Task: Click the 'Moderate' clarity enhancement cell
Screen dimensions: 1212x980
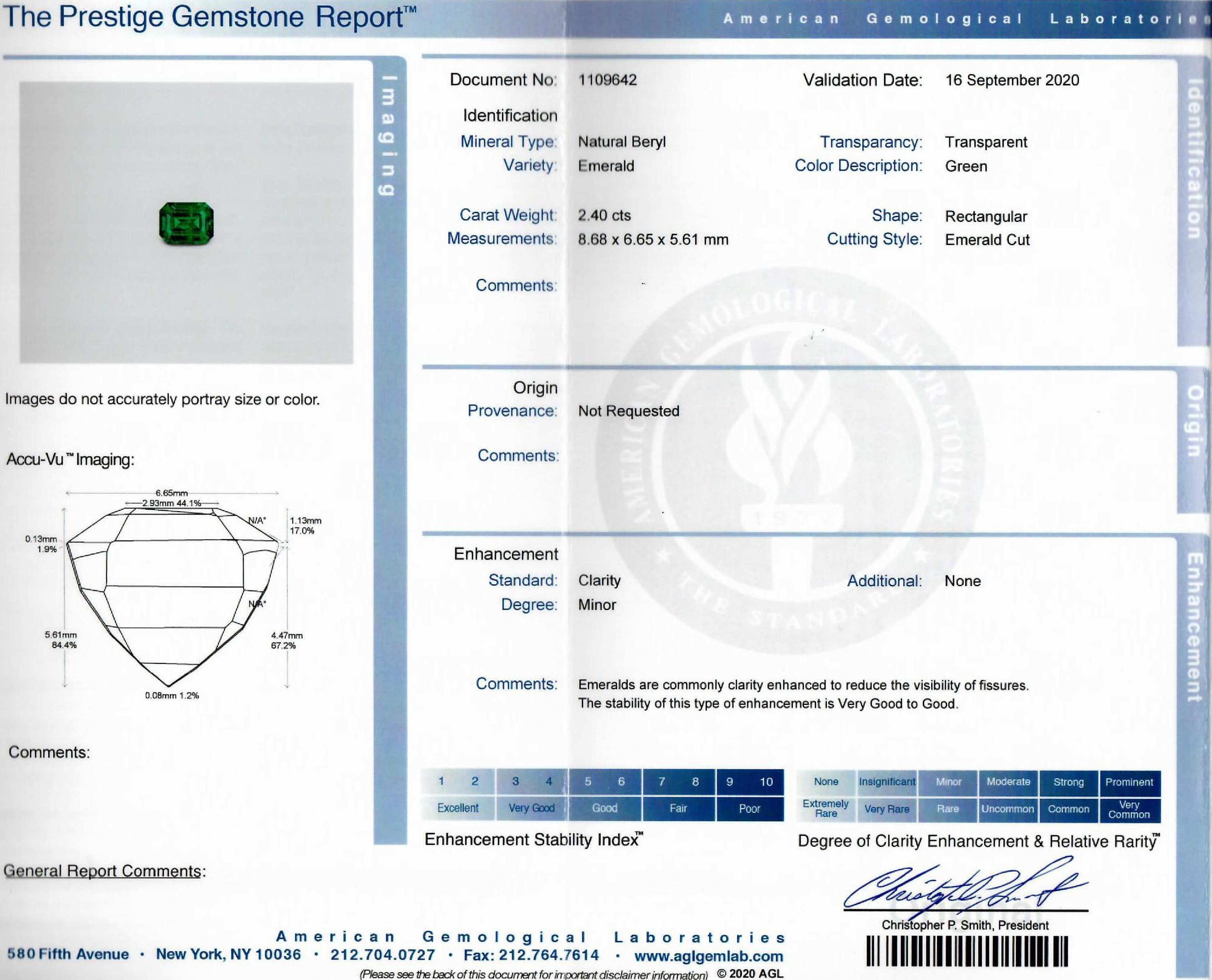Action: tap(1008, 782)
